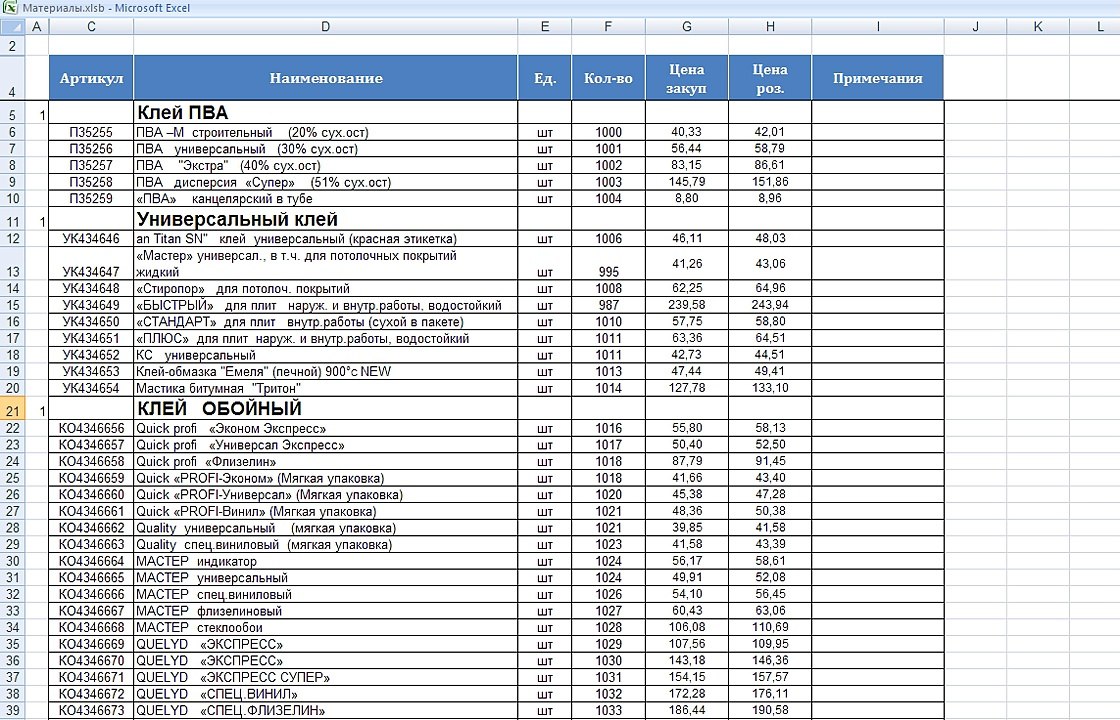Click price cell 243,94

(x=770, y=305)
